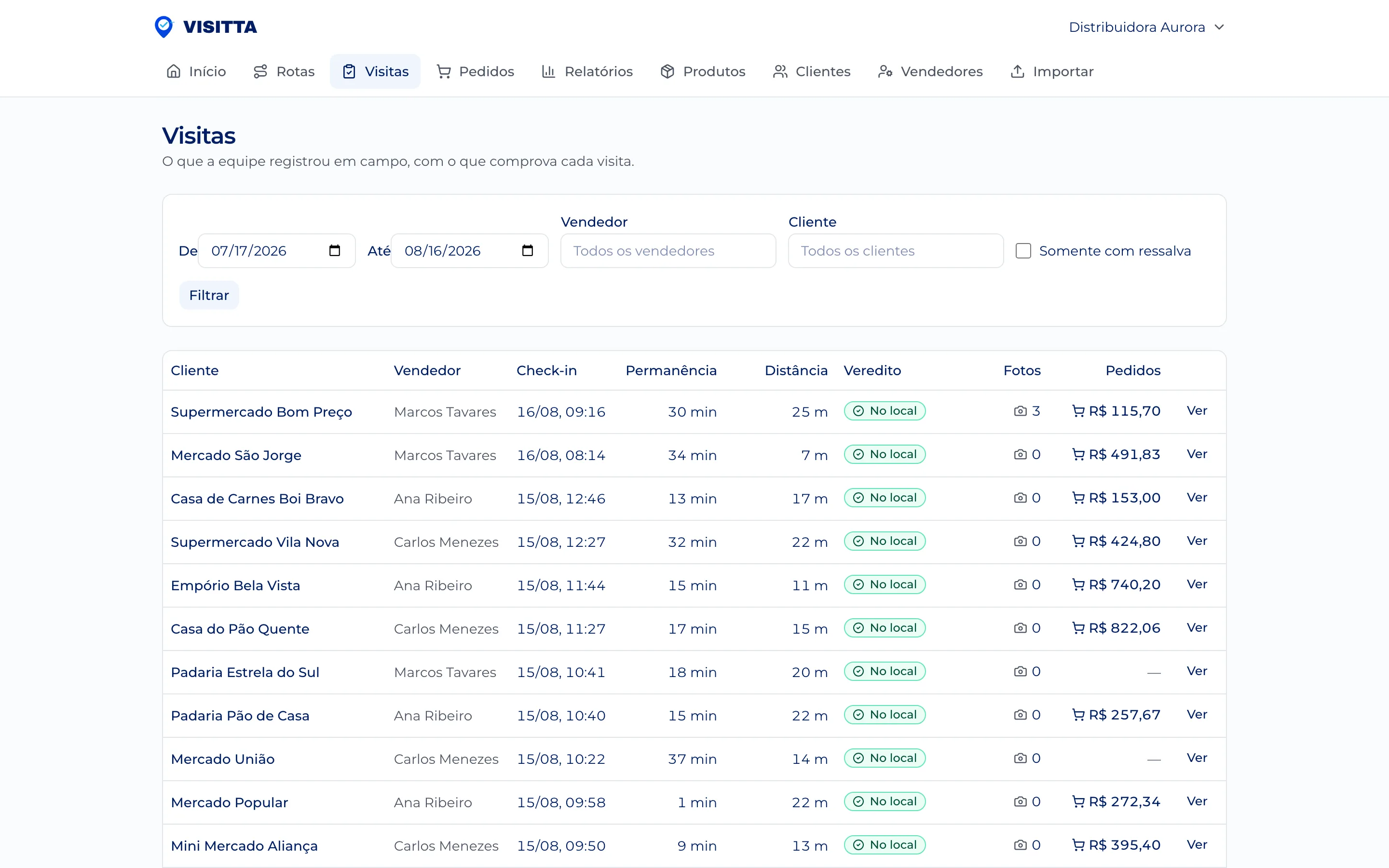Open Ver link for Casa do Pão Quente
The image size is (1389, 868).
tap(1197, 628)
